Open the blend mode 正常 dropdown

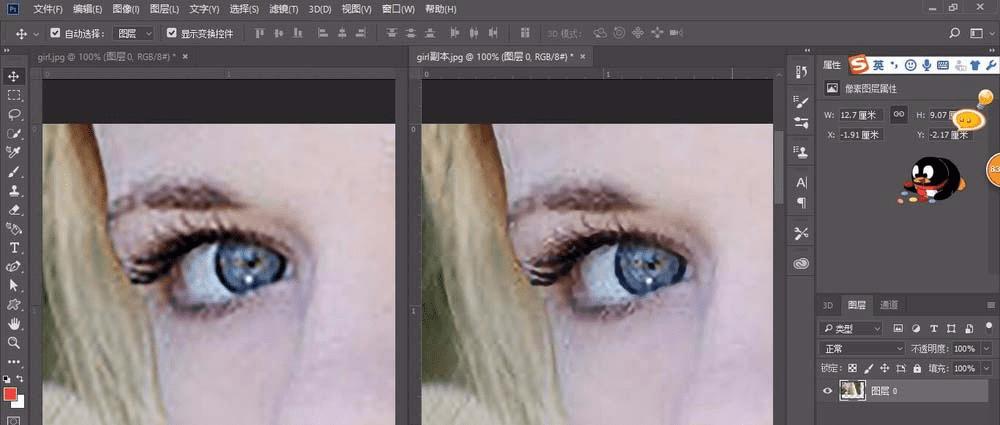(x=862, y=348)
